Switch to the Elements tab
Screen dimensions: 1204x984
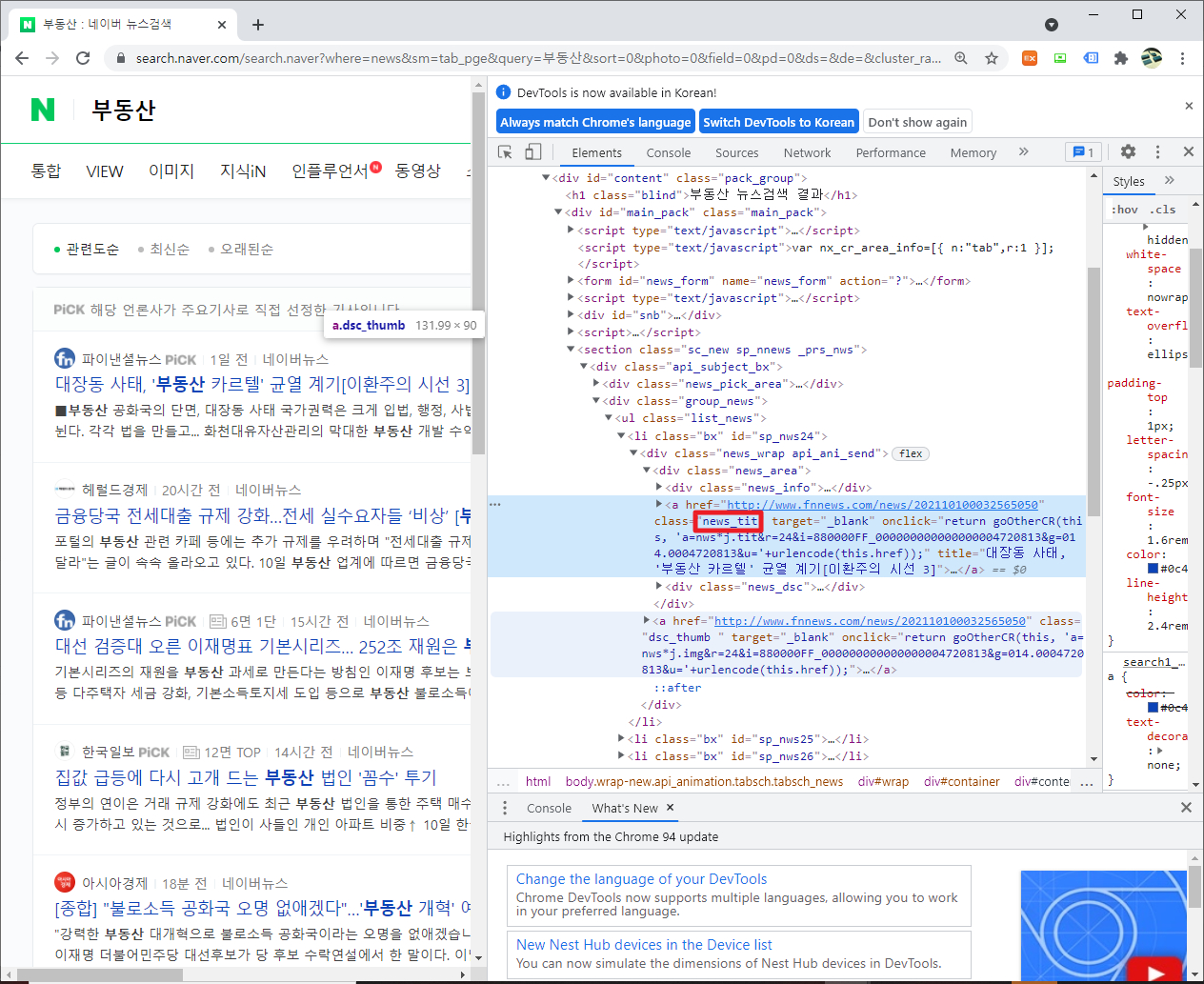tap(596, 152)
